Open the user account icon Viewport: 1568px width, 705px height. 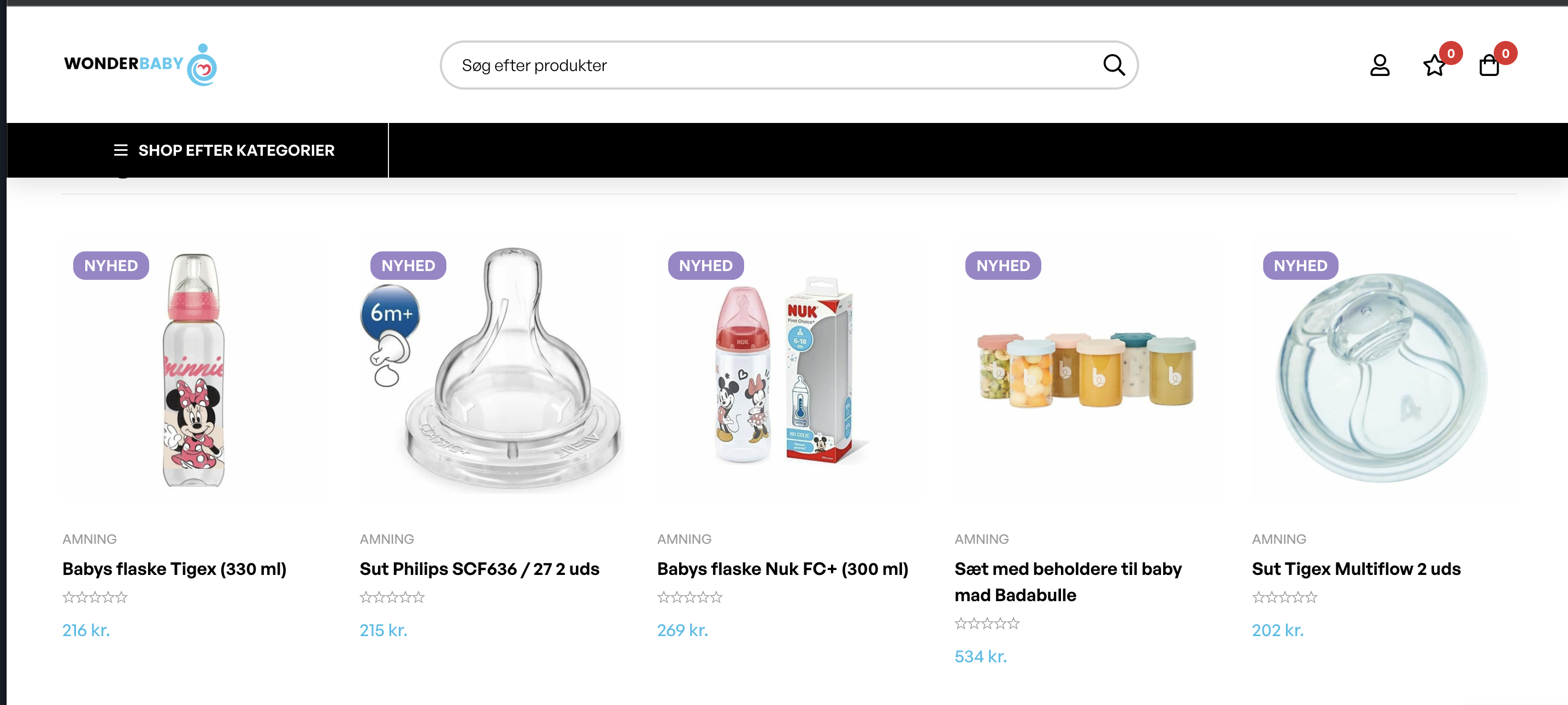tap(1380, 65)
